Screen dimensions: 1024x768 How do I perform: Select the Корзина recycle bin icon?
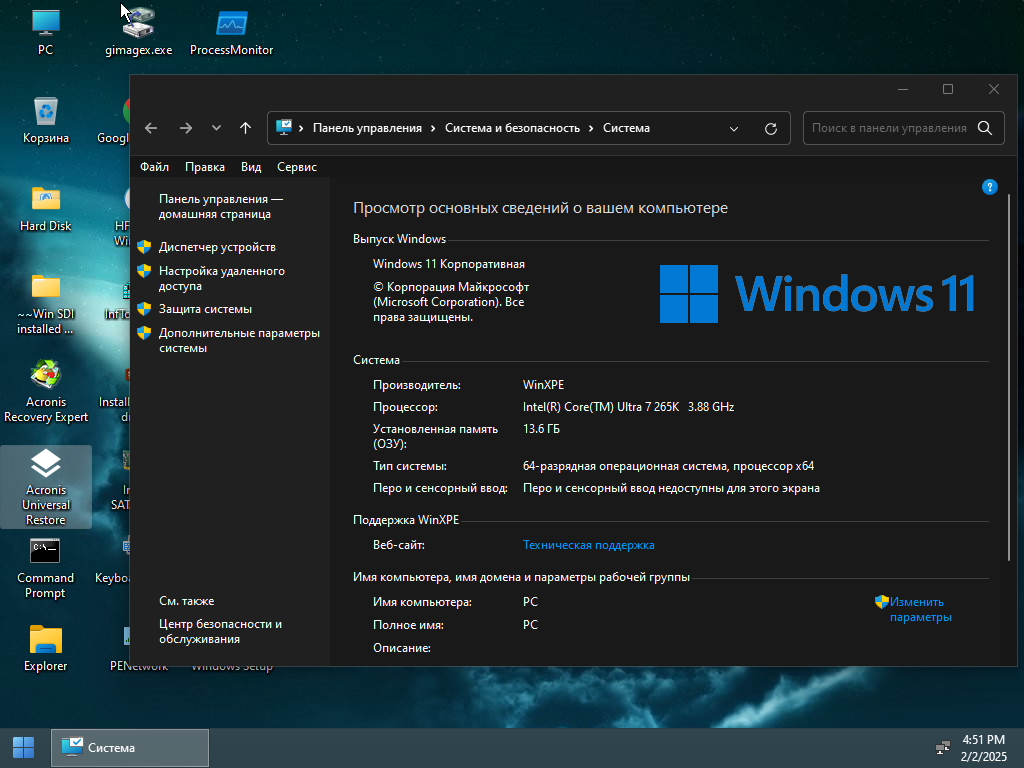(46, 120)
